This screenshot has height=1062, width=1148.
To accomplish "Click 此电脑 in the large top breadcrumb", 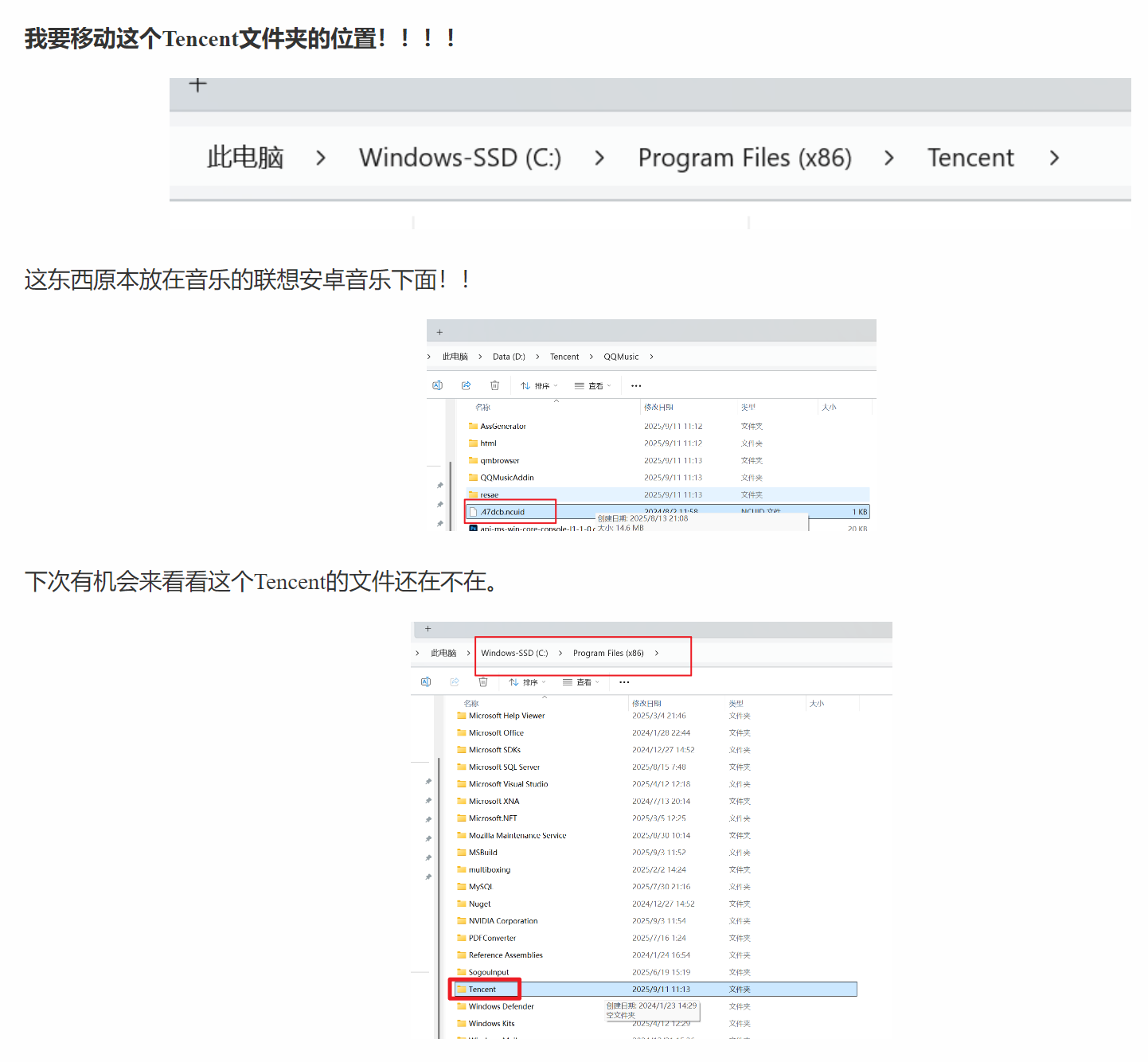I will (245, 158).
